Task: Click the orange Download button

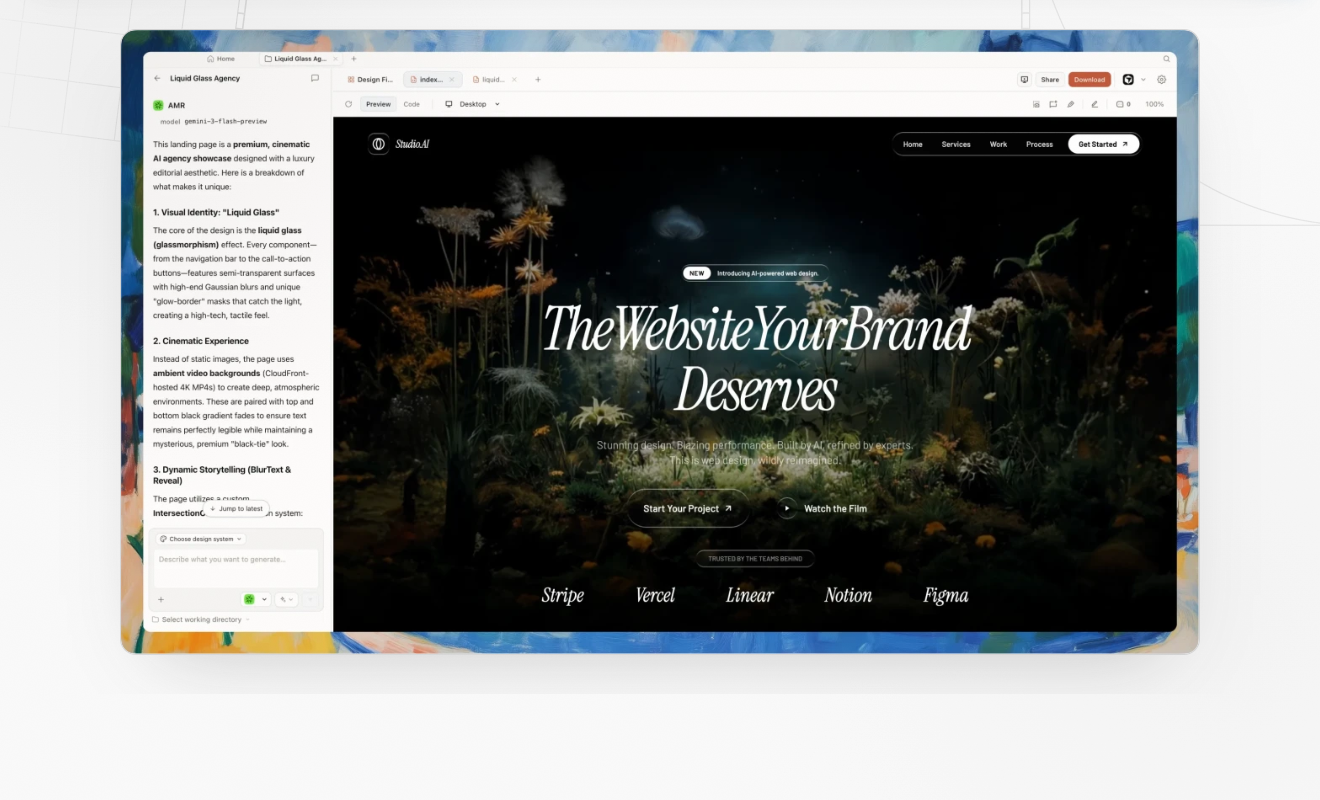Action: point(1089,79)
